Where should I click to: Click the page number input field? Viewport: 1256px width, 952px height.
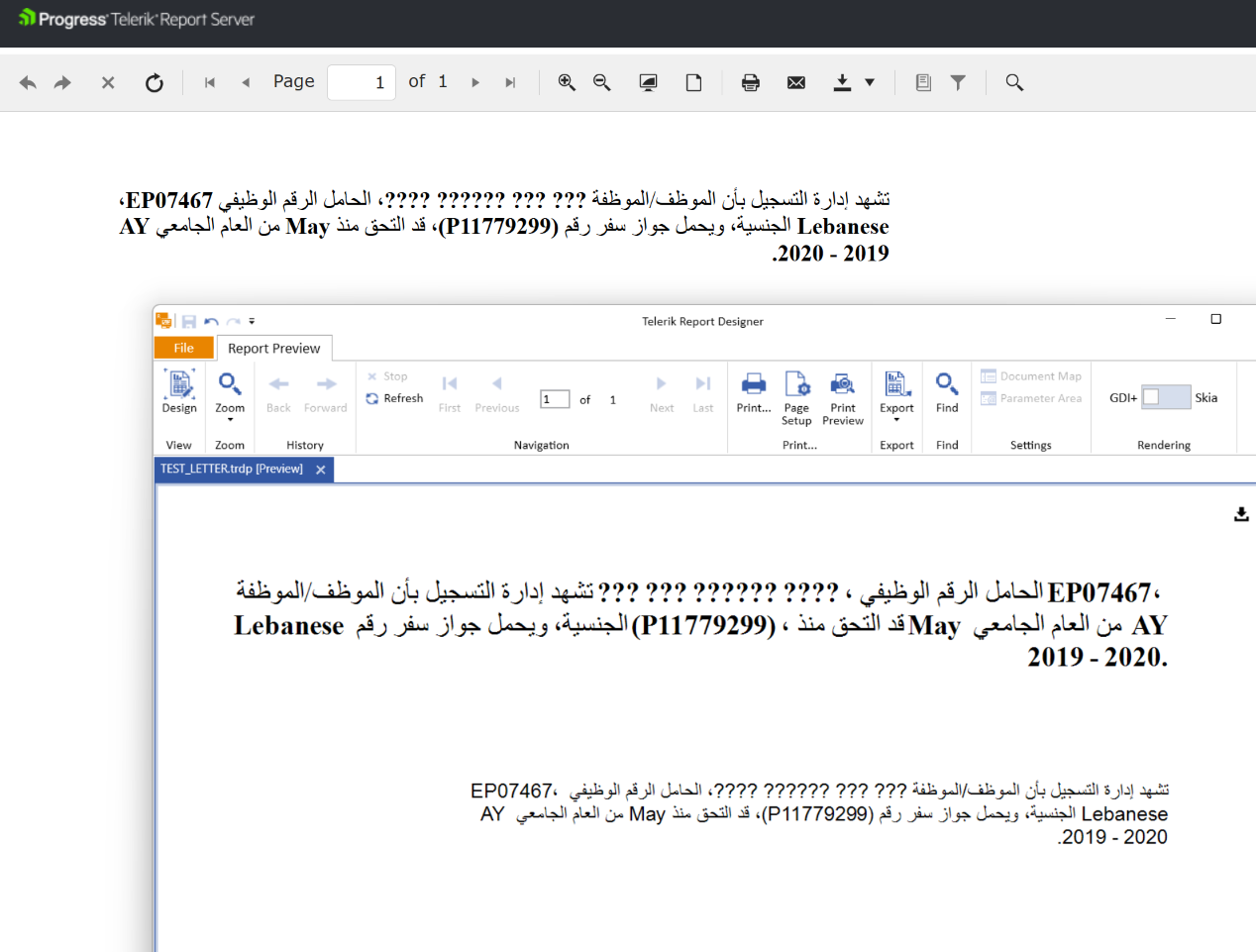[361, 82]
